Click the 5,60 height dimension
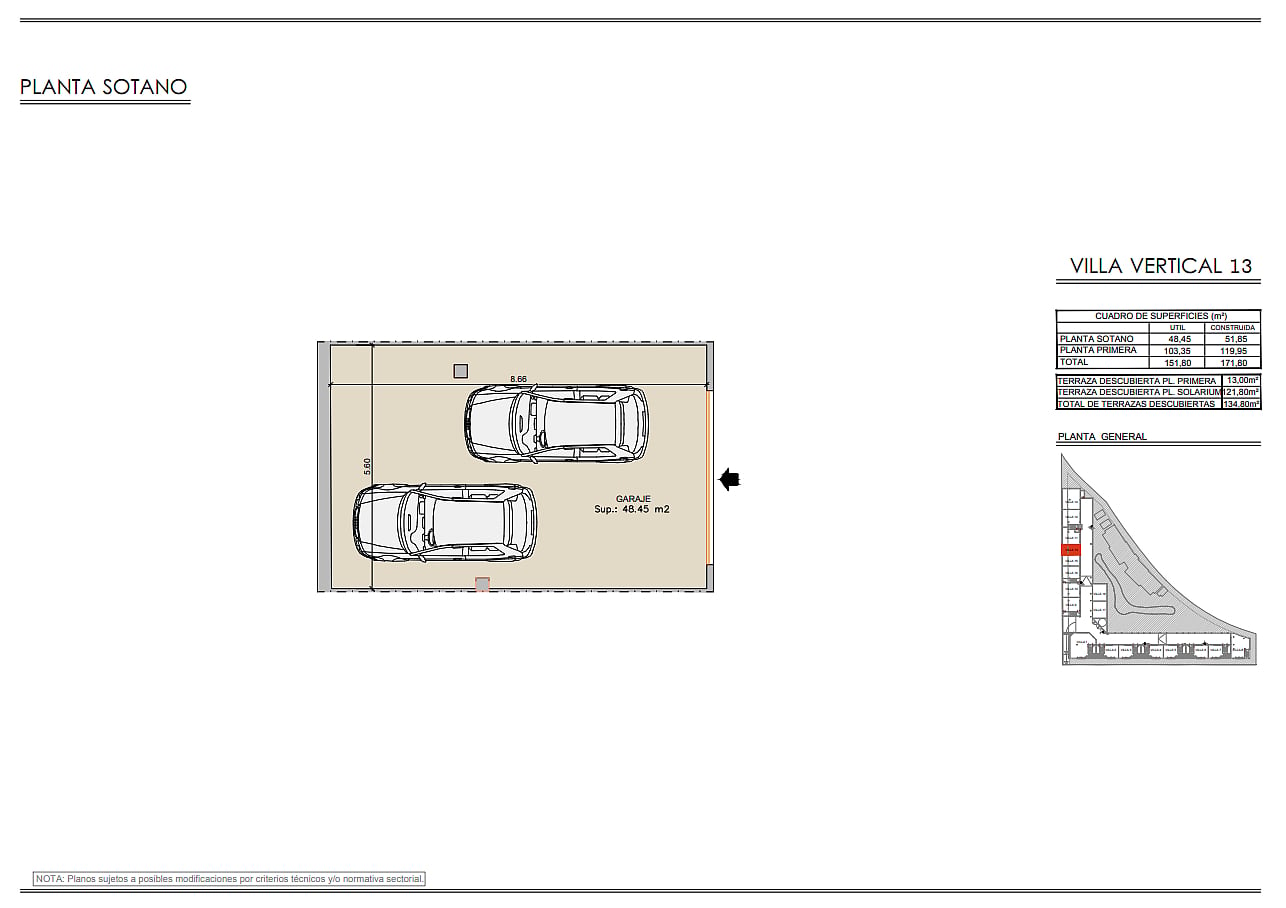The image size is (1286, 908). (367, 466)
